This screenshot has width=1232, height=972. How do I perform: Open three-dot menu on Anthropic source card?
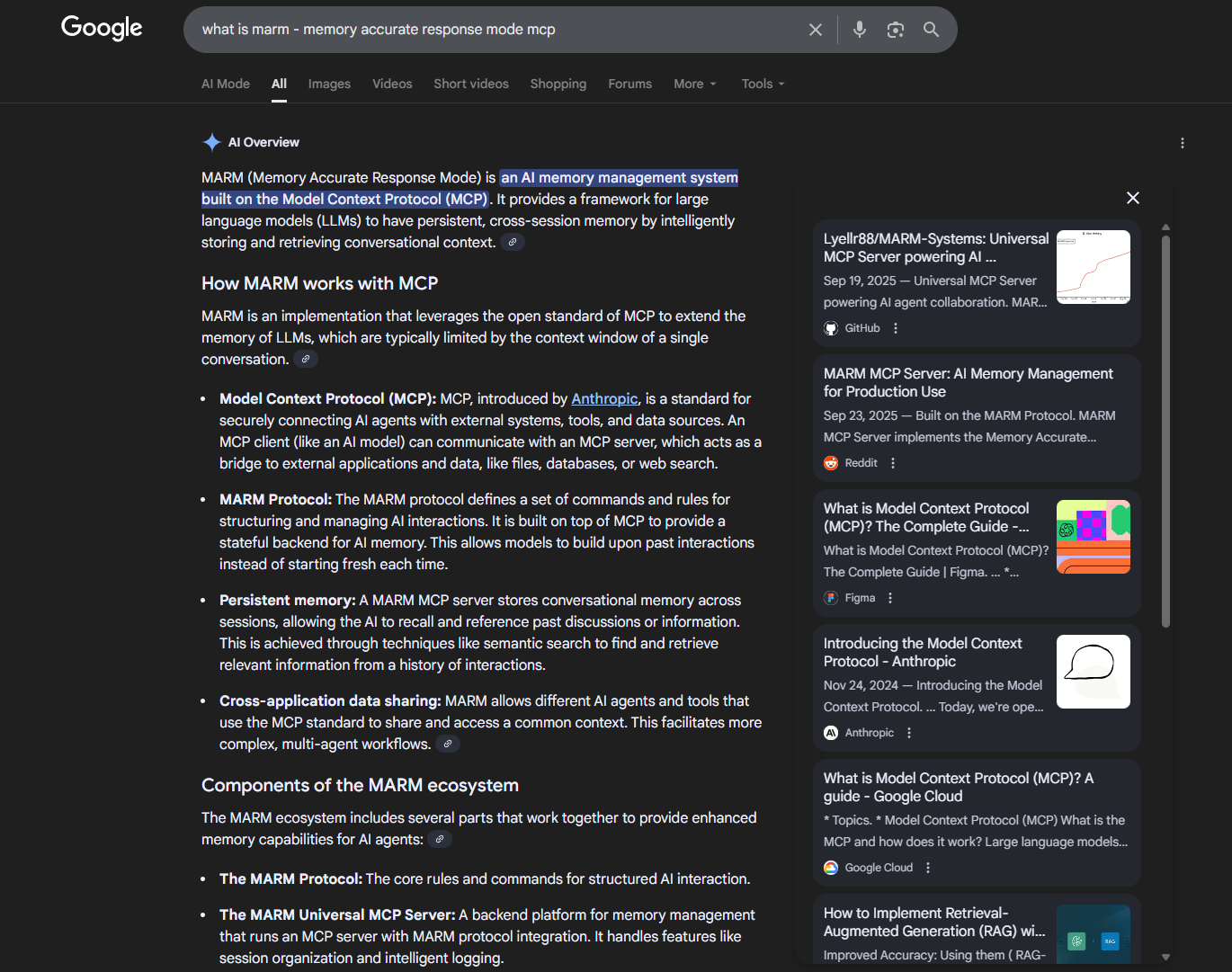tap(909, 733)
